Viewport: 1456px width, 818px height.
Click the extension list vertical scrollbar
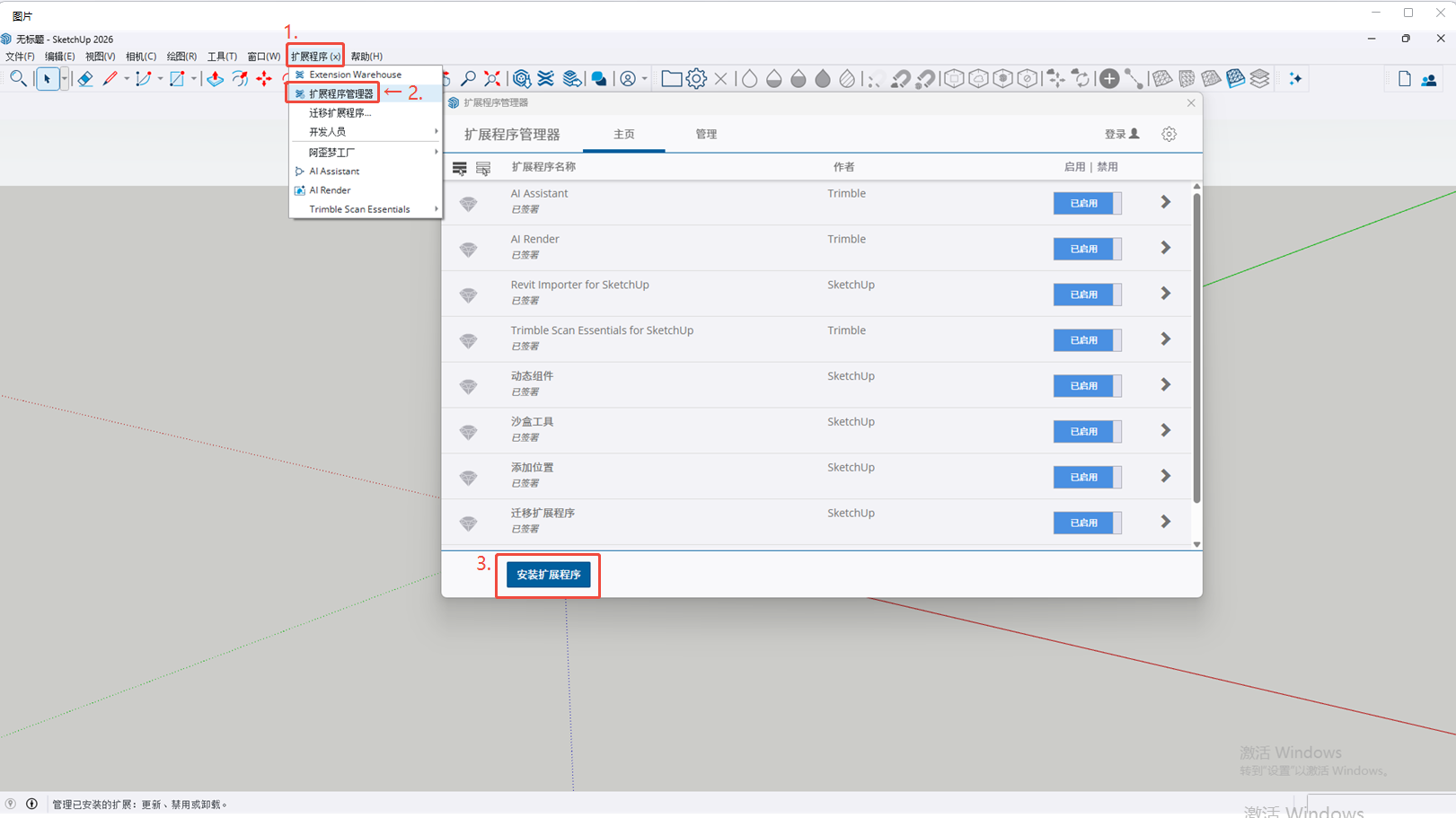pos(1196,348)
